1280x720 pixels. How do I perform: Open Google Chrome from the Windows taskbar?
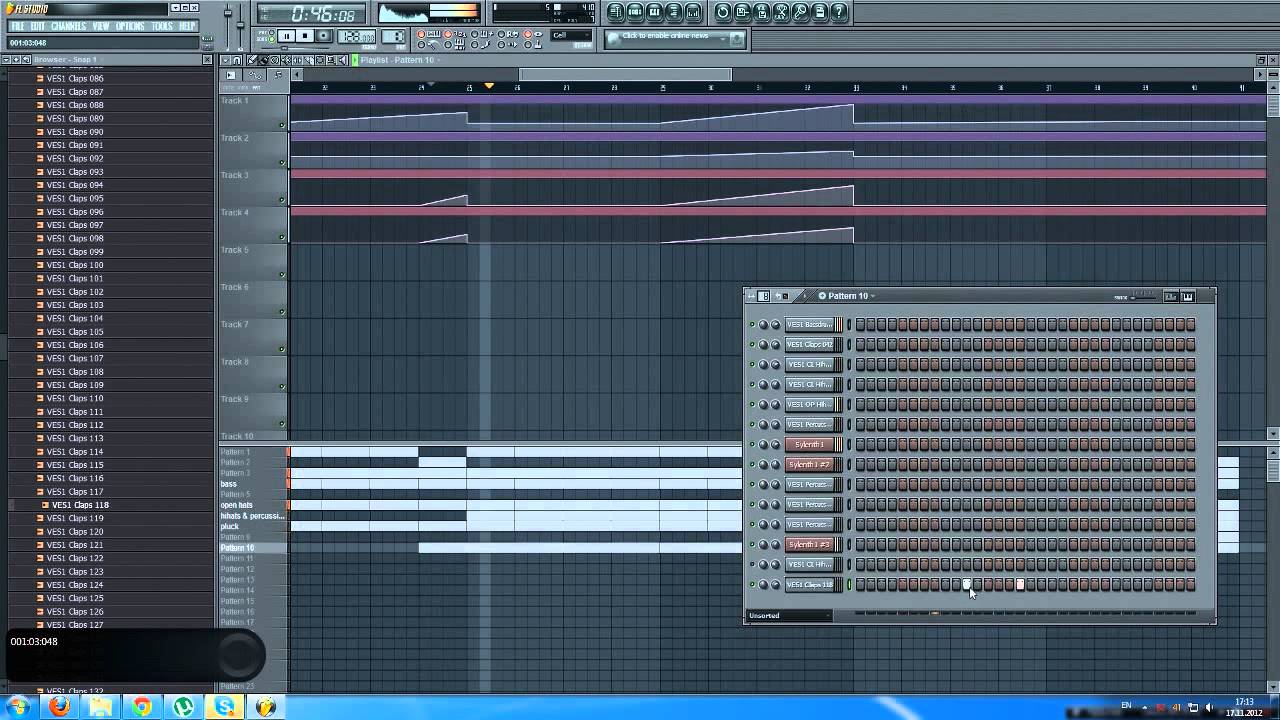pyautogui.click(x=142, y=707)
